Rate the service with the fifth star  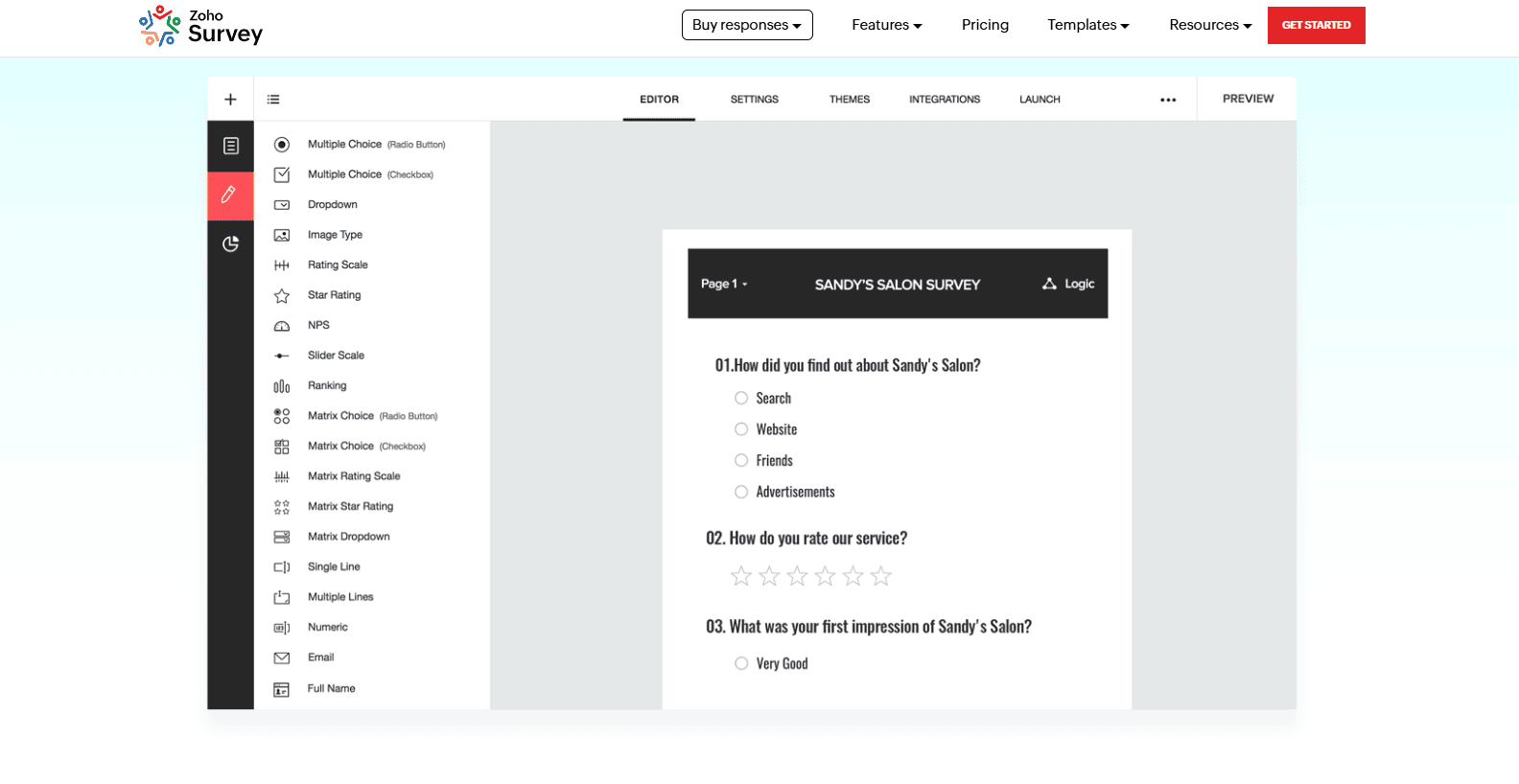(x=853, y=576)
